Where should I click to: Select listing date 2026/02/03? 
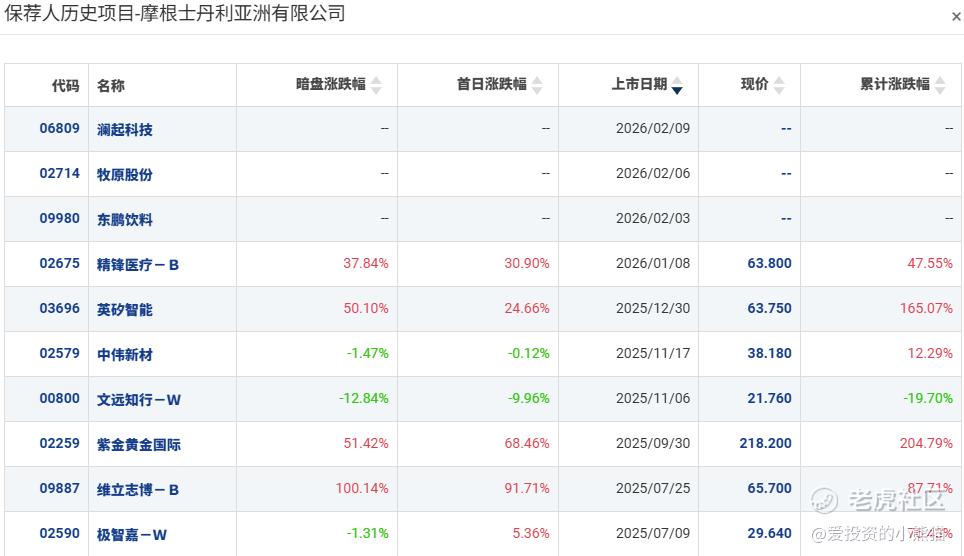[x=653, y=218]
